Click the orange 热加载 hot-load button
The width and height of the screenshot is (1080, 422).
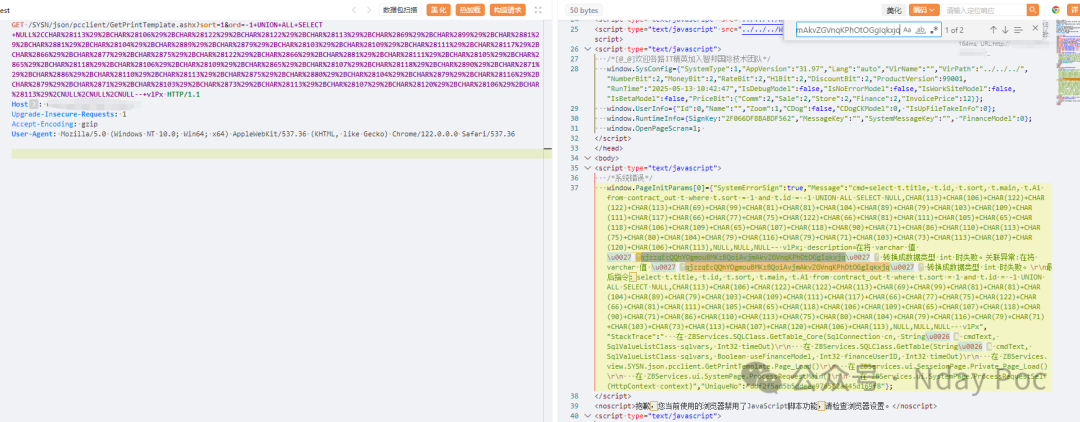468,10
